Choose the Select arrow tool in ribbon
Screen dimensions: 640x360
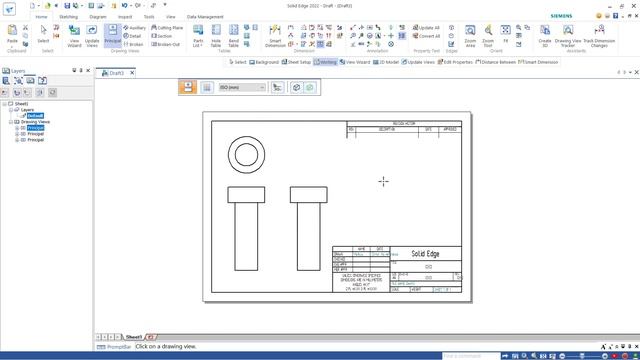43,33
